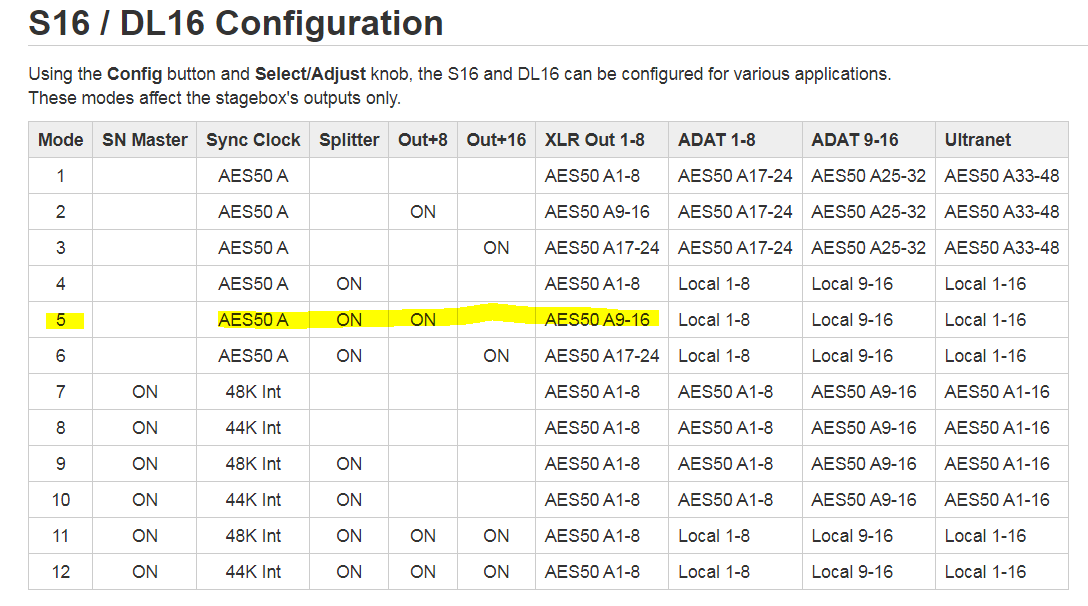Click the 'Mode' column header
Viewport: 1088px width, 606px height.
[60, 140]
